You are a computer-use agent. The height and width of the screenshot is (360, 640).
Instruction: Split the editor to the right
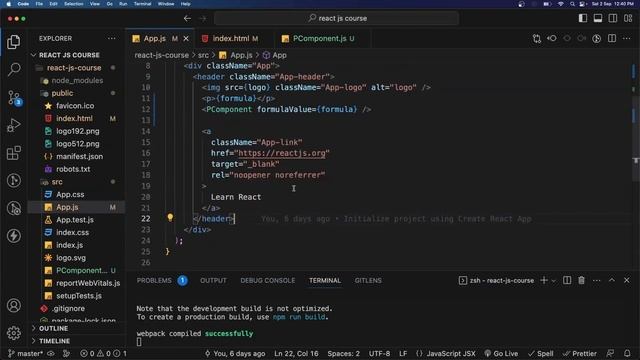coord(612,38)
